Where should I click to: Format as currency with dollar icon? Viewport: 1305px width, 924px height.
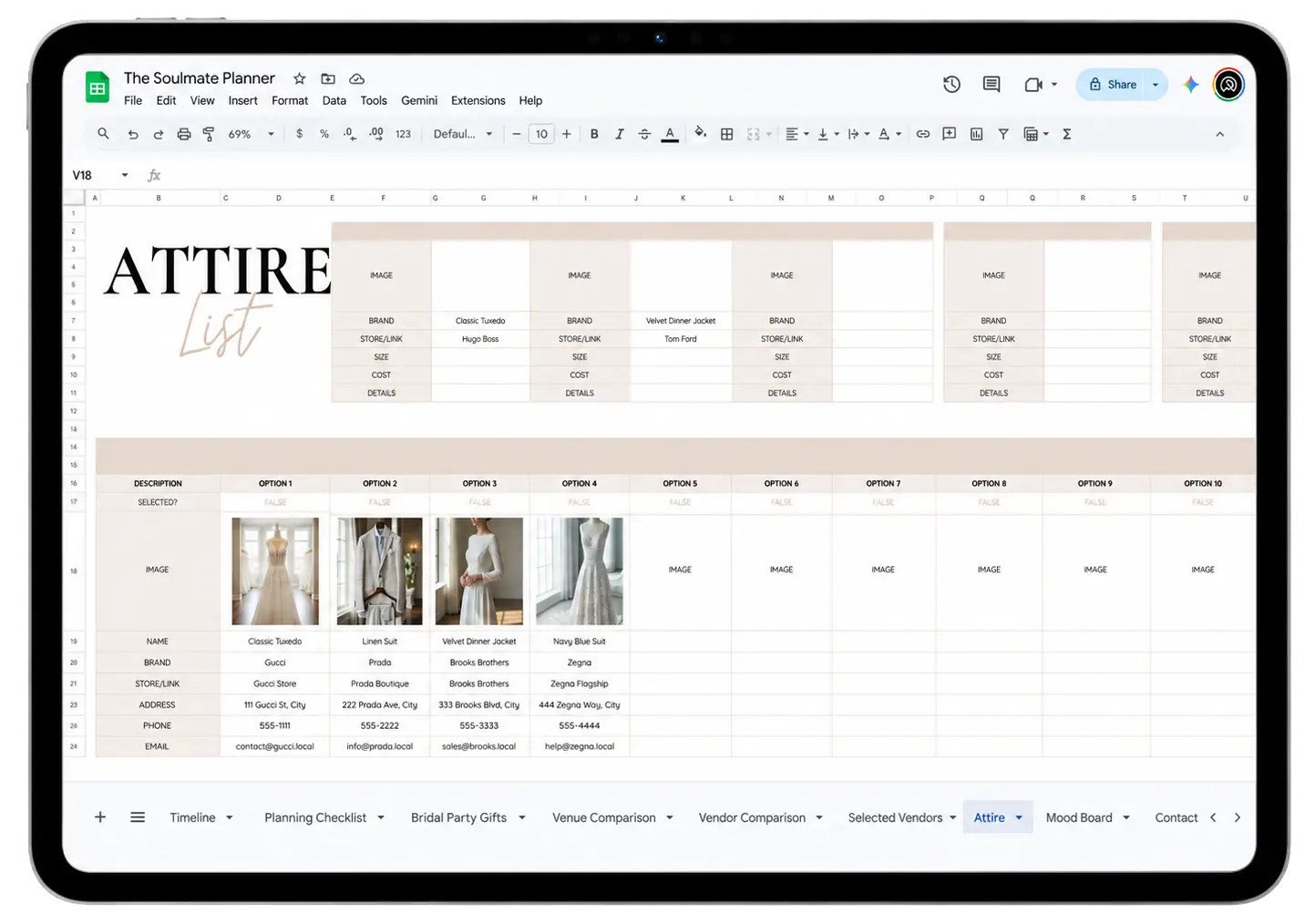click(x=299, y=134)
